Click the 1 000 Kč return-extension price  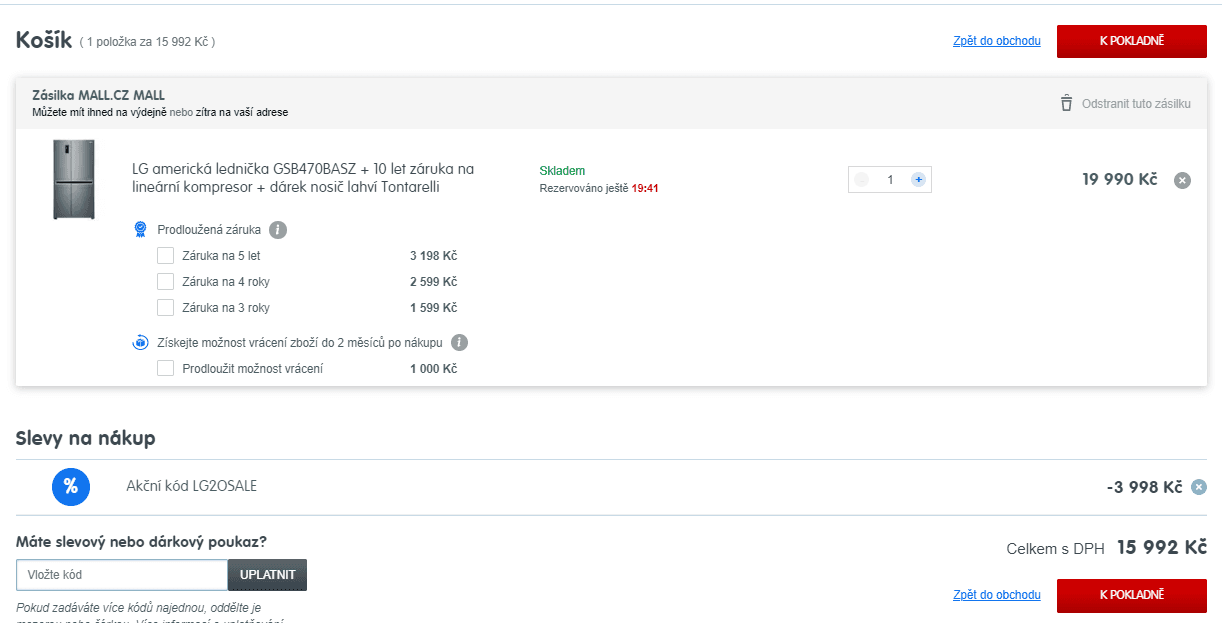pos(433,369)
